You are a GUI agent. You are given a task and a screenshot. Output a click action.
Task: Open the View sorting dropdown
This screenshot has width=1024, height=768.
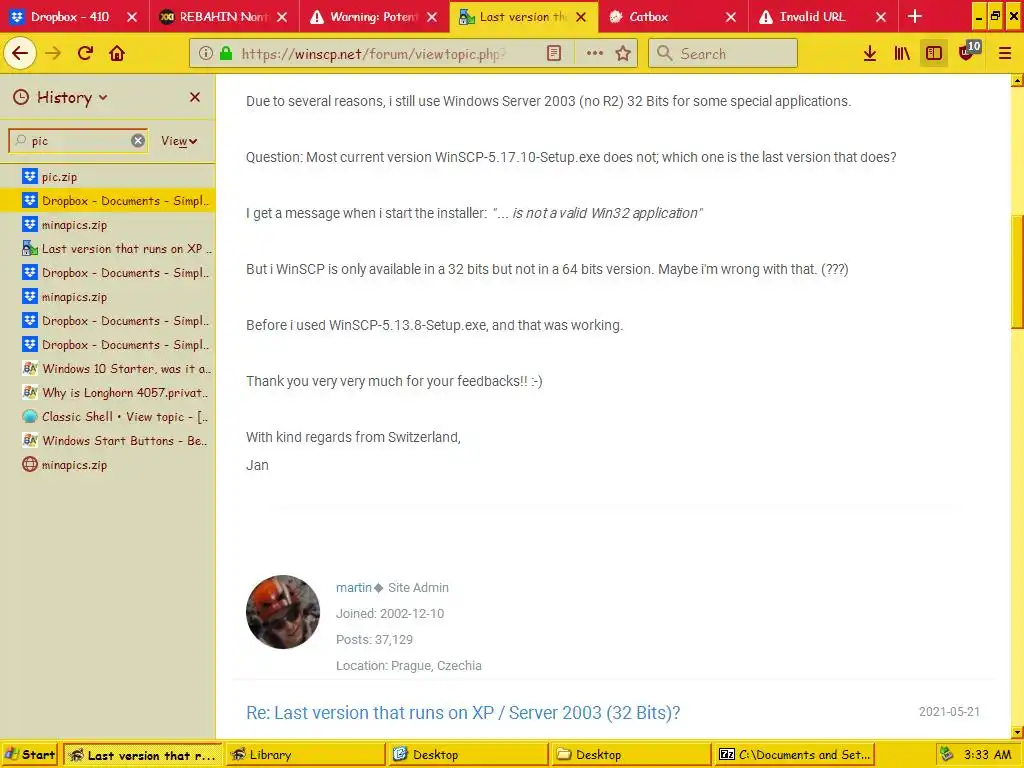pyautogui.click(x=179, y=141)
